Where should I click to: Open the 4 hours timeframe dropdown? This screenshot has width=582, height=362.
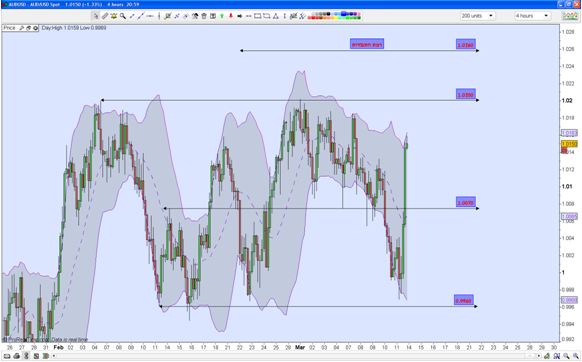click(532, 16)
